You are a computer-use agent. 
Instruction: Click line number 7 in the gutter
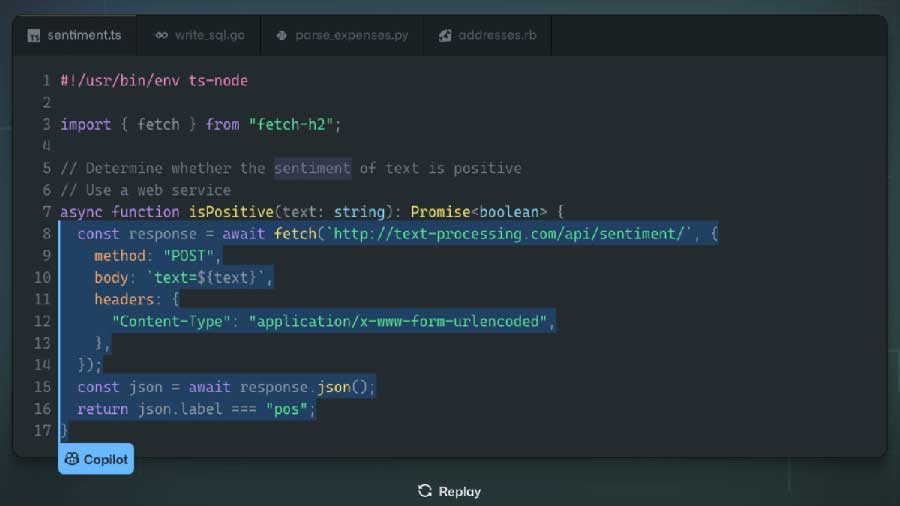[46, 212]
